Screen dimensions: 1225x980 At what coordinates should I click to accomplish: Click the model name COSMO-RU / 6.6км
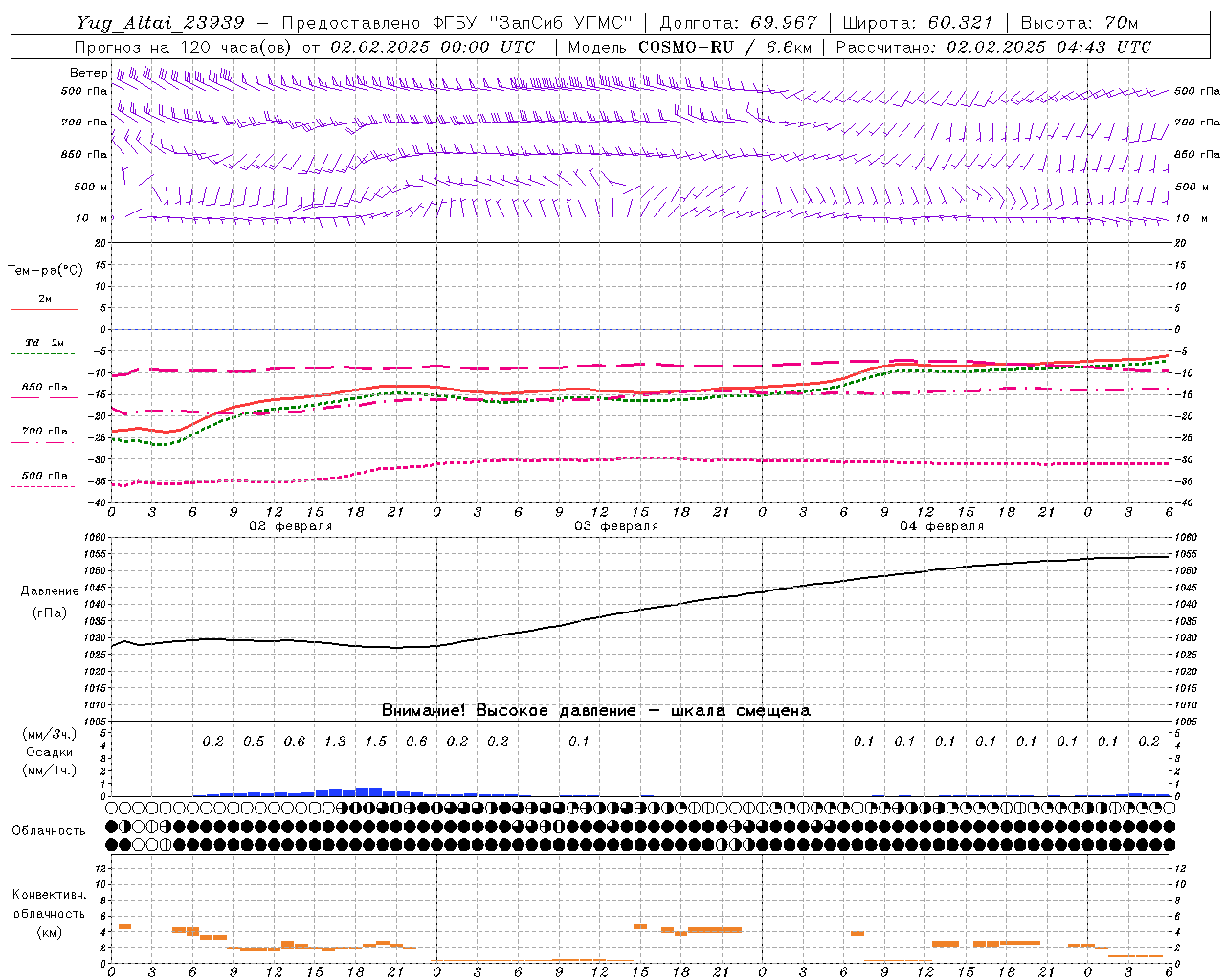pos(725,47)
